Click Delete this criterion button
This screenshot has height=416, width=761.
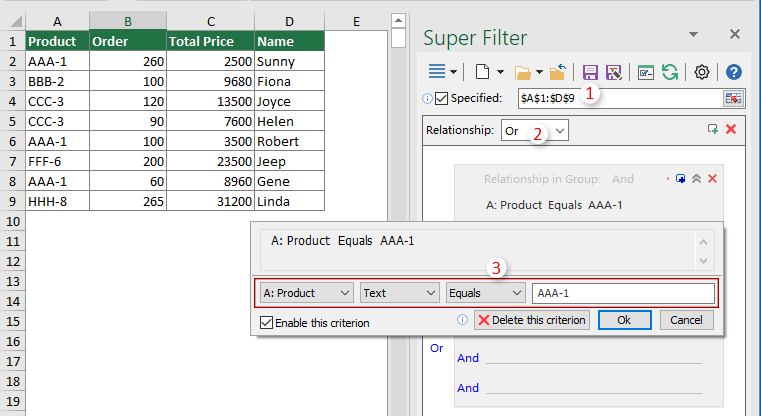pyautogui.click(x=531, y=321)
